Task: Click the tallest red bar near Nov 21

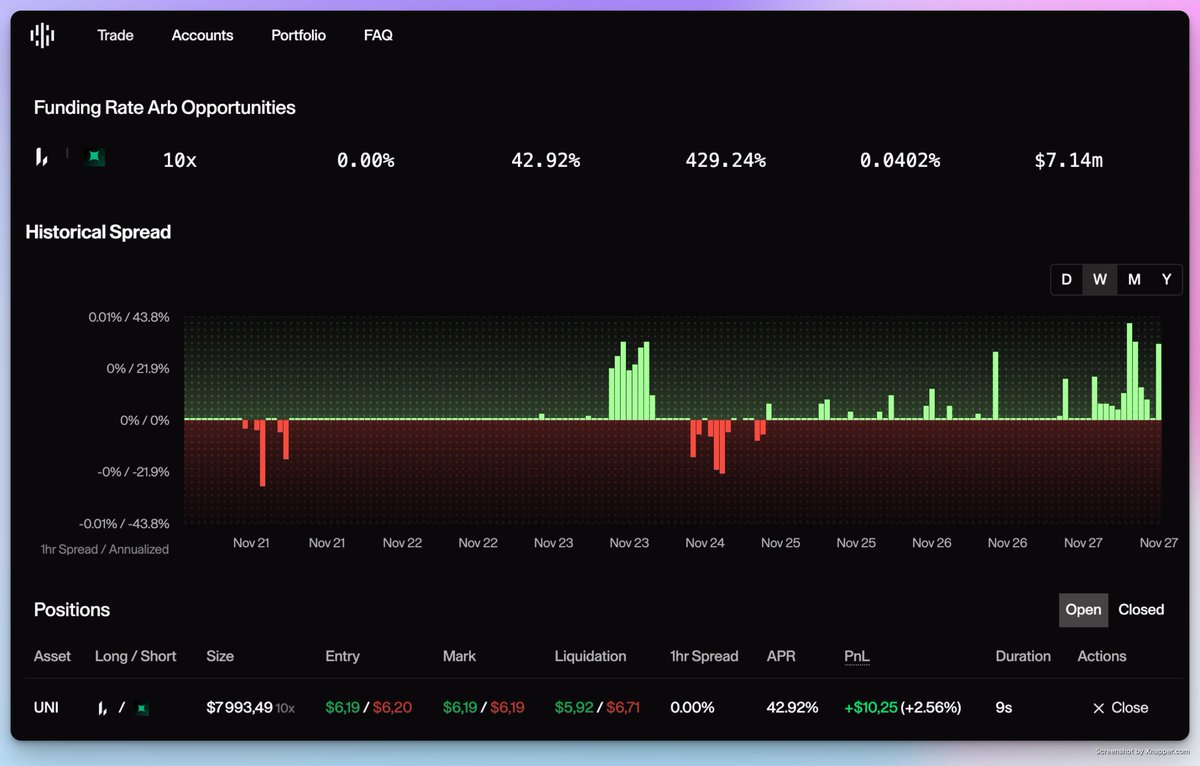Action: pos(262,453)
